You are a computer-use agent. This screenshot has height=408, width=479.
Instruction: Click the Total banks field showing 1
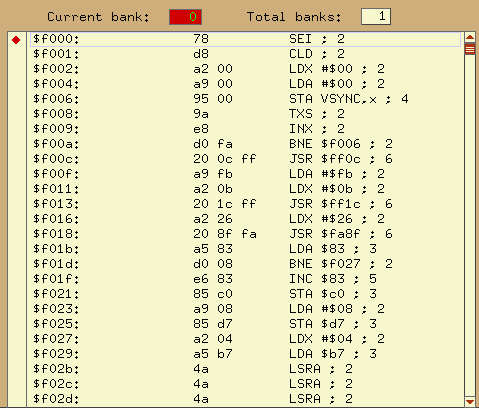376,17
